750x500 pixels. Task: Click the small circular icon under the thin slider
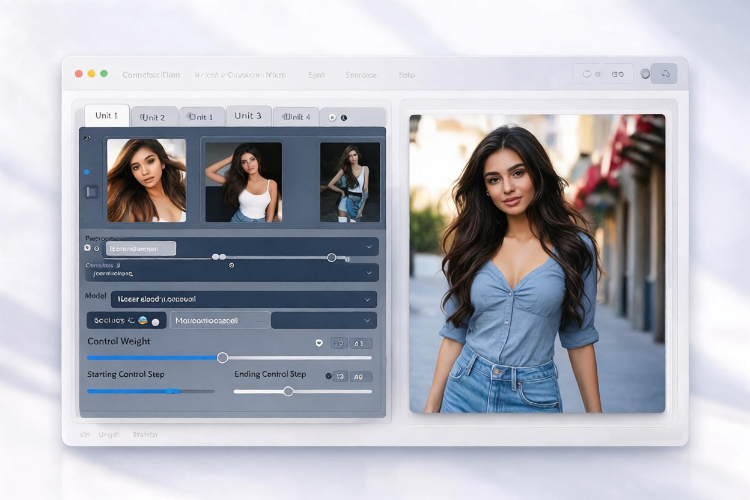click(x=232, y=265)
